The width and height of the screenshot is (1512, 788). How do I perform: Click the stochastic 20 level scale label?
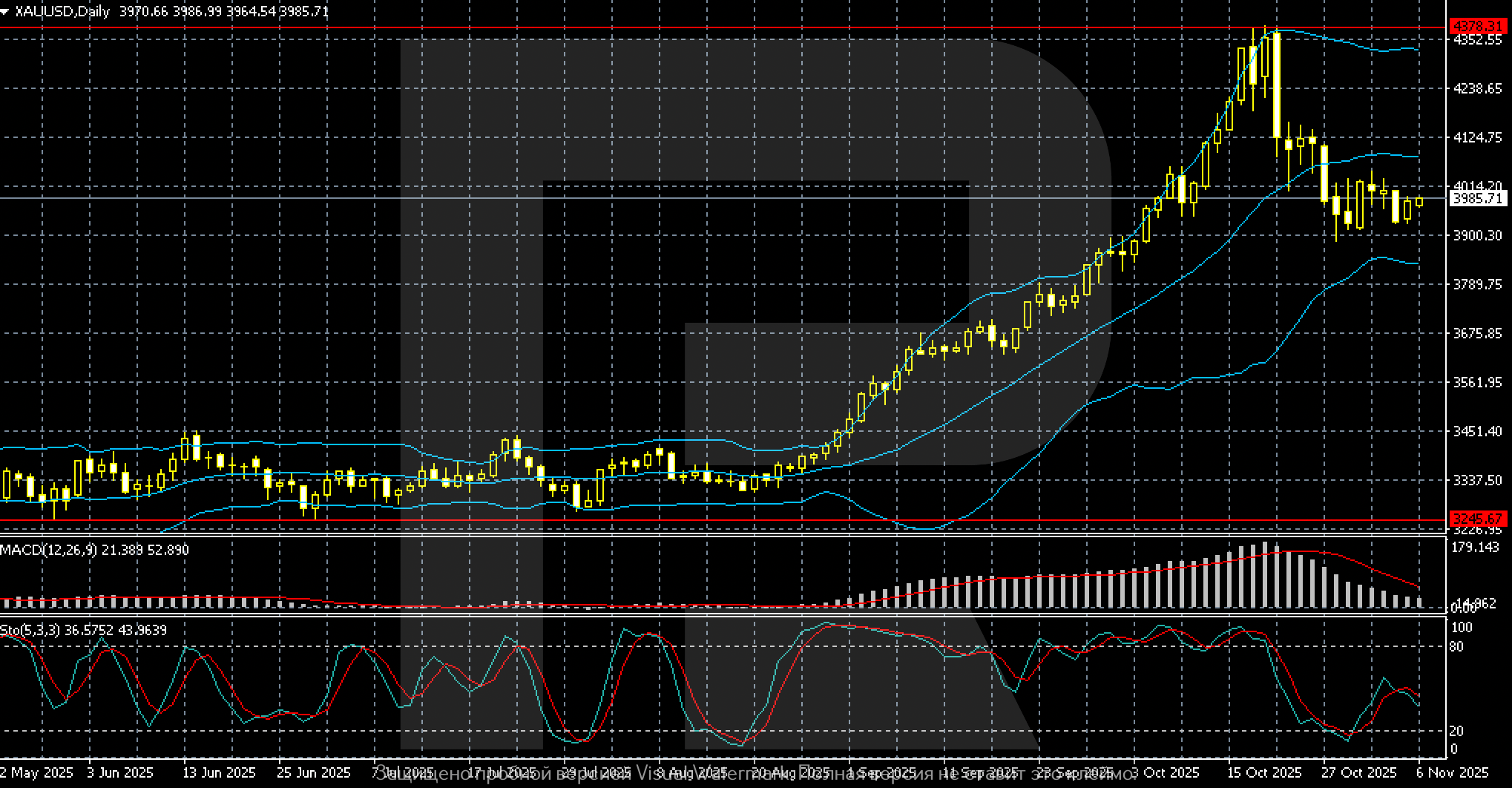(x=1456, y=731)
